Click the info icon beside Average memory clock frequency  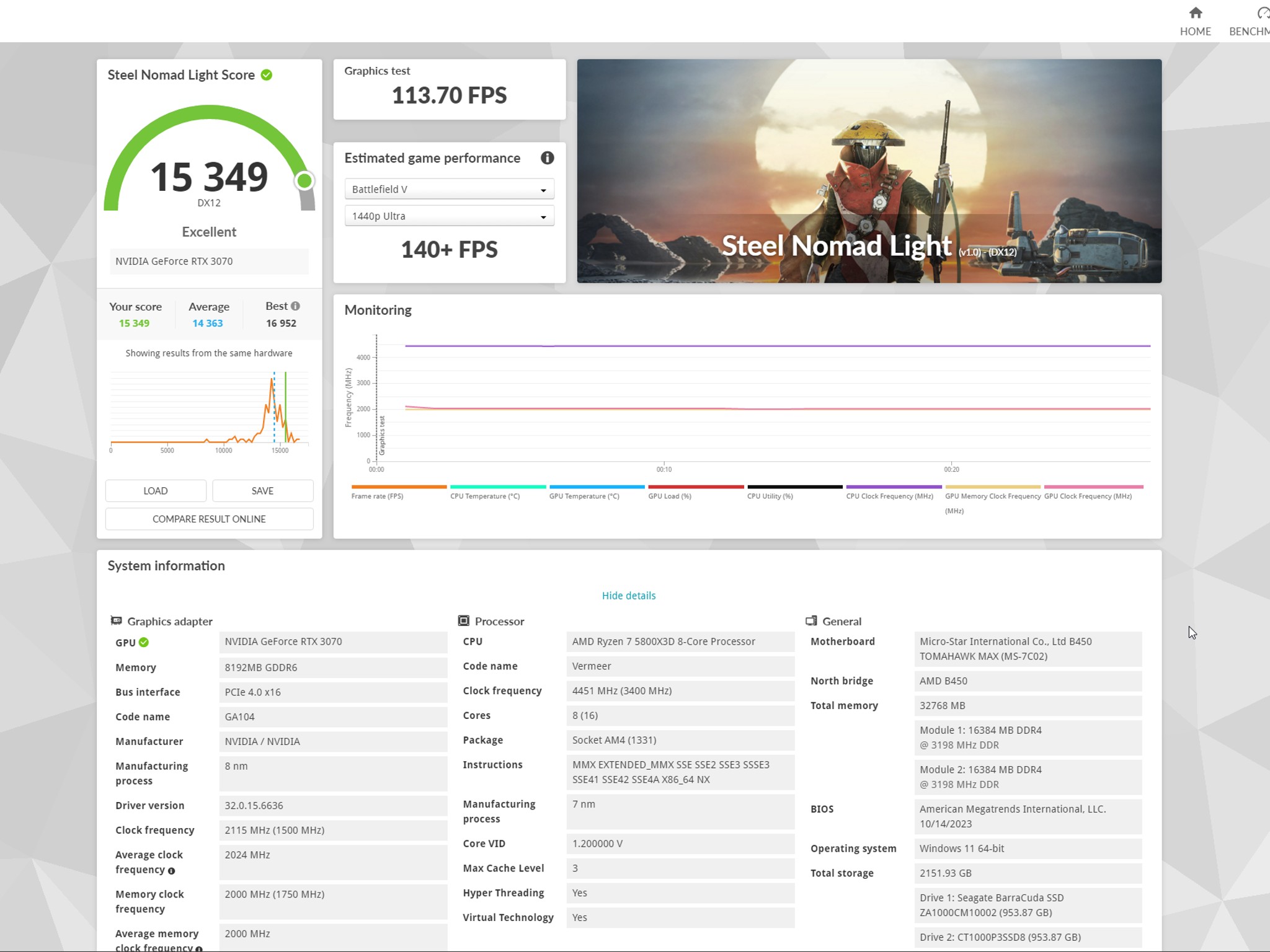(199, 948)
